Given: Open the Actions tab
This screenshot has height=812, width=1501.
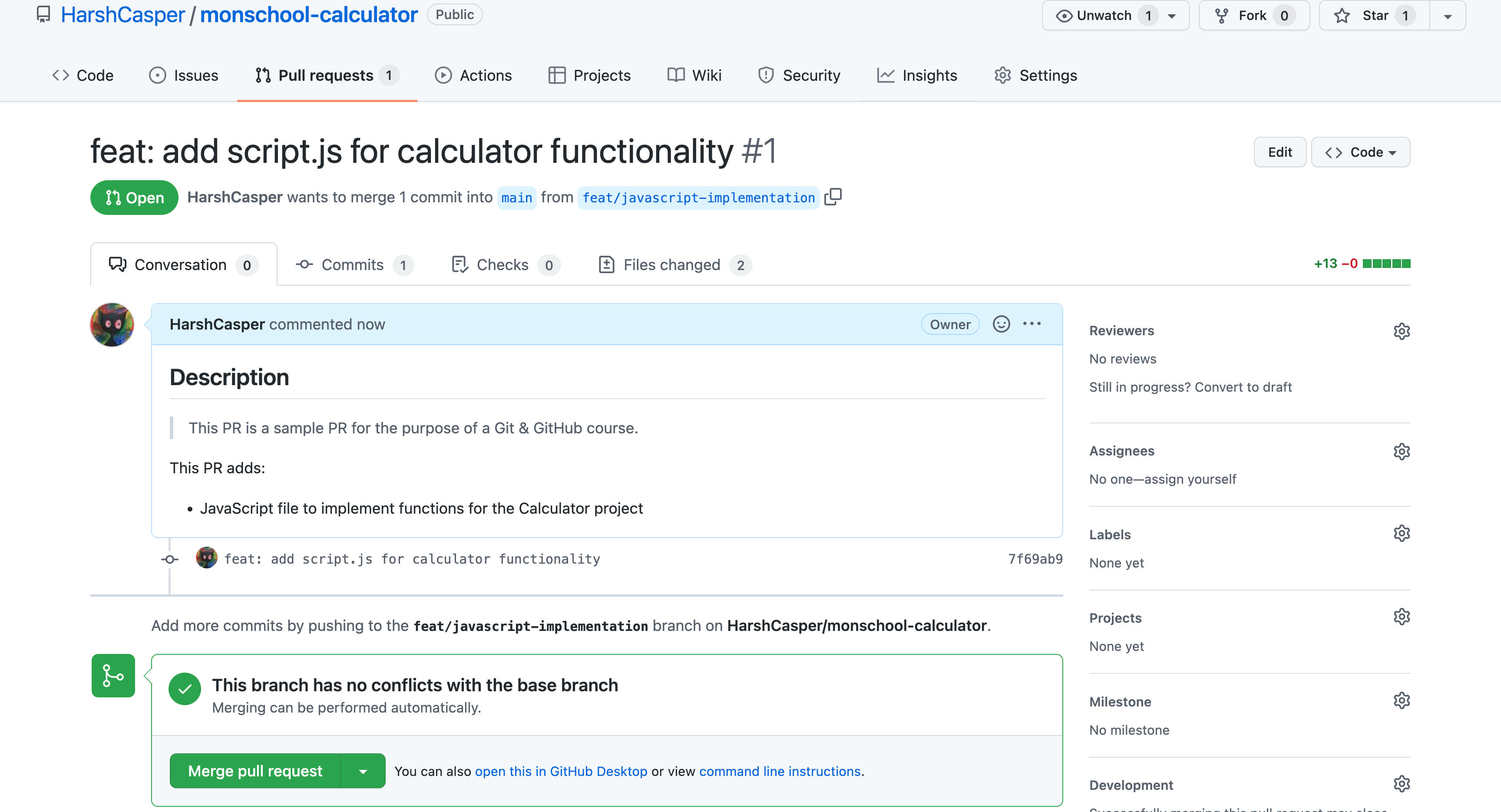Looking at the screenshot, I should pyautogui.click(x=473, y=75).
